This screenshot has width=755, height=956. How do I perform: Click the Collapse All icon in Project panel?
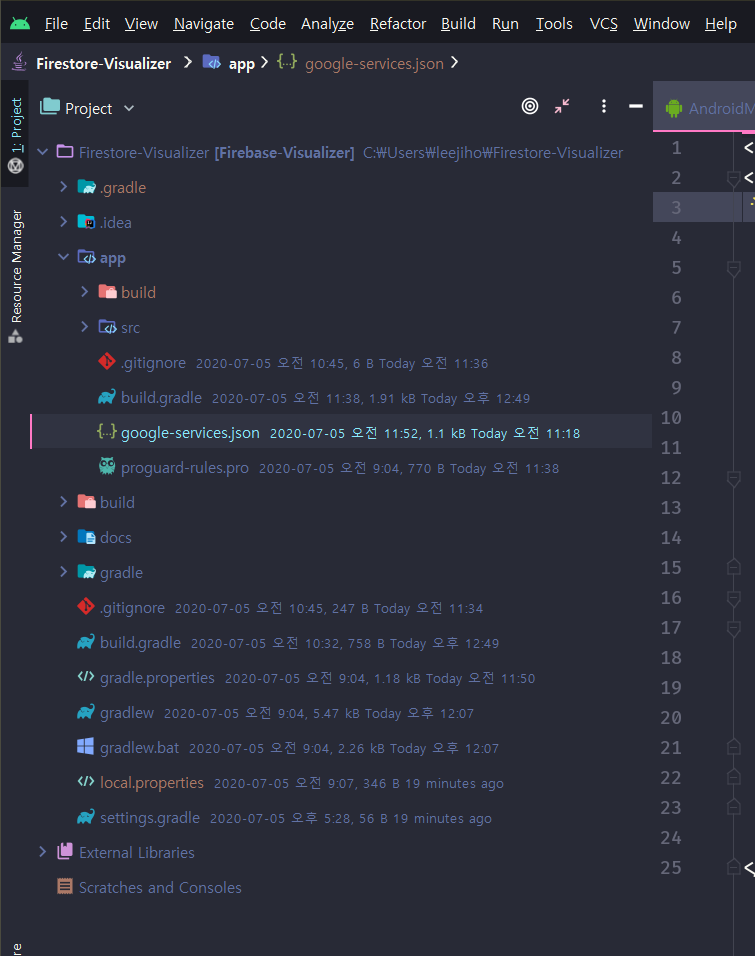(563, 107)
